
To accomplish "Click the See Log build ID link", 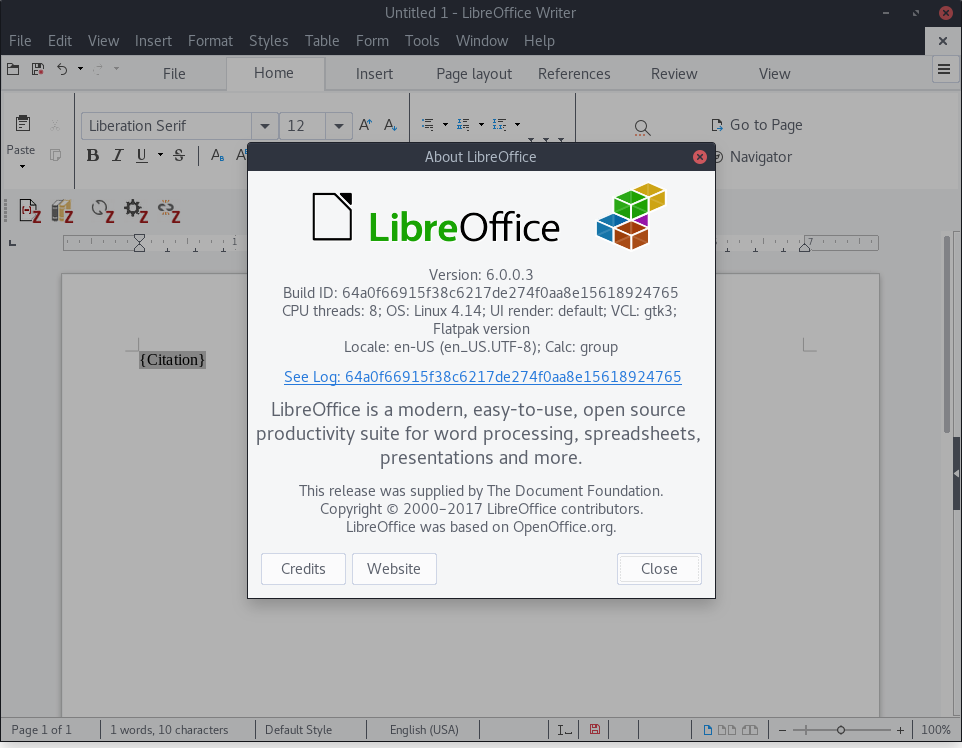I will click(x=482, y=377).
